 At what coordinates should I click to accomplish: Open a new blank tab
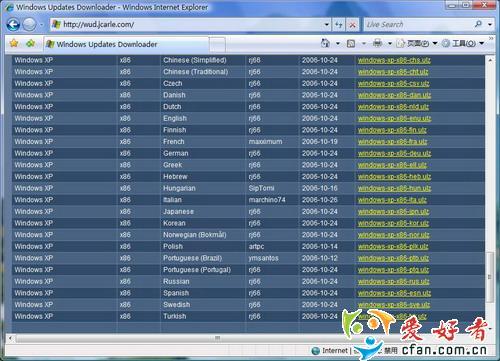(217, 45)
